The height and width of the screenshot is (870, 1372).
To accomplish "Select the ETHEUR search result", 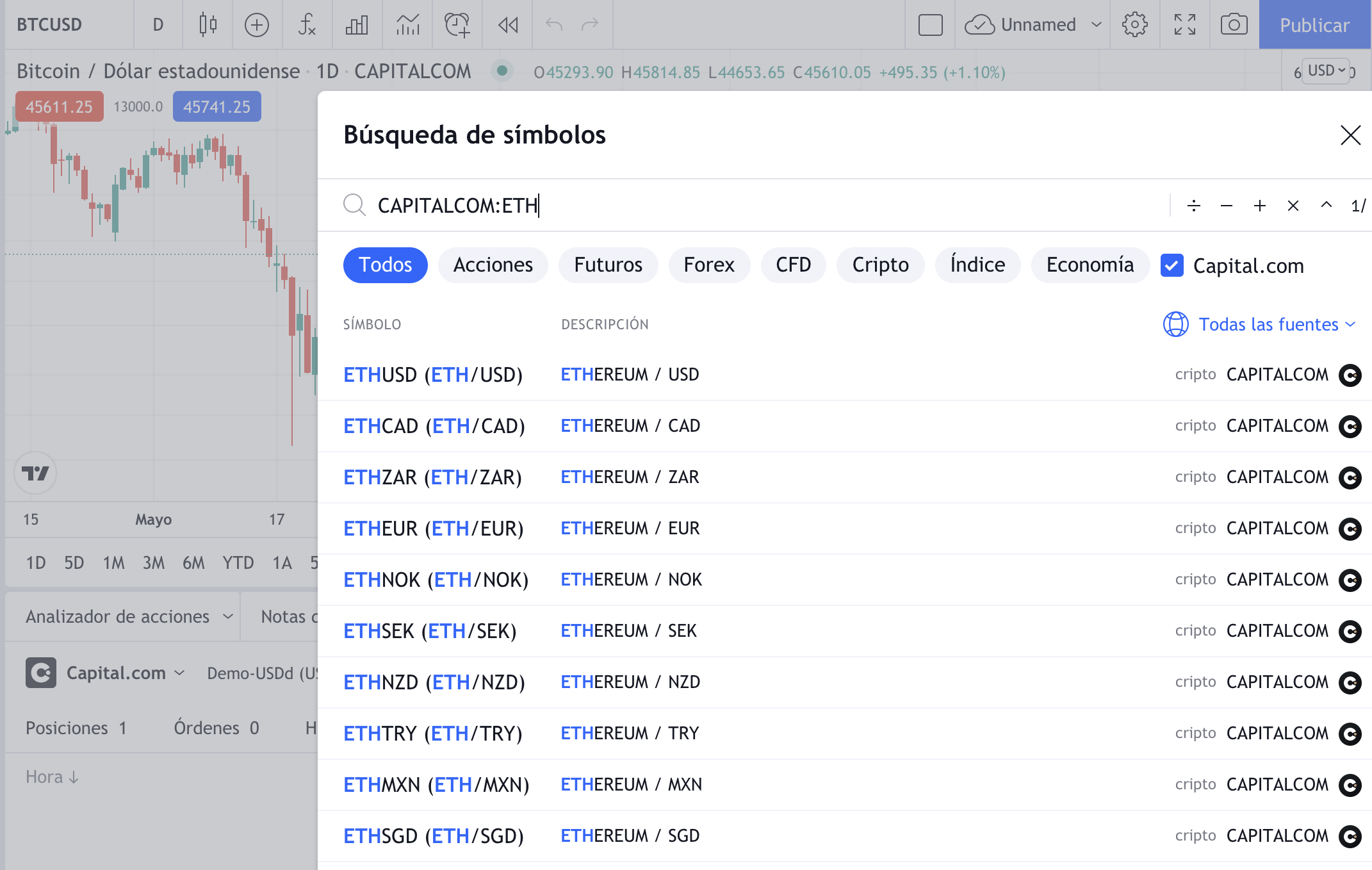I will pos(434,529).
